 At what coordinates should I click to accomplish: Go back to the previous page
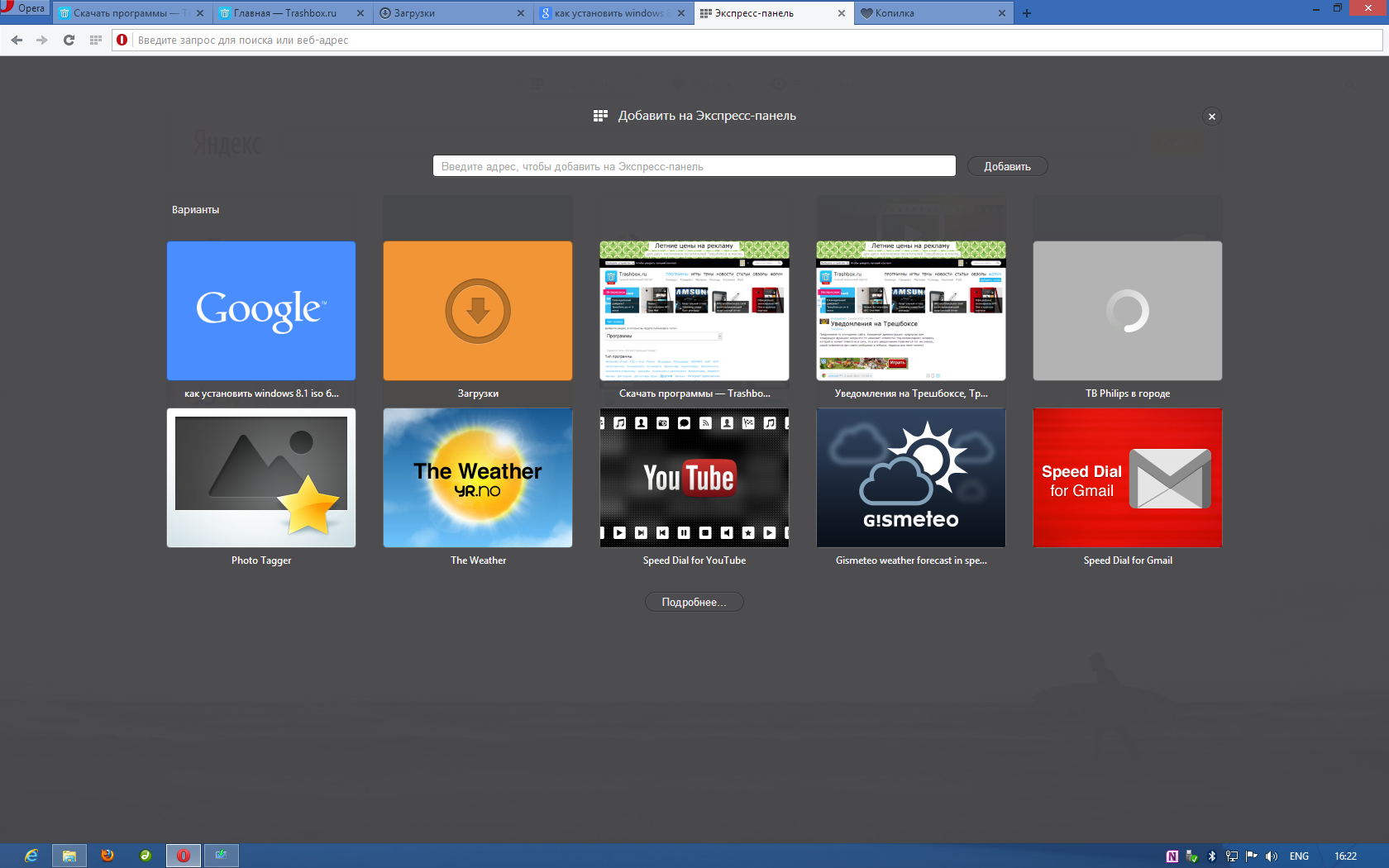(17, 40)
